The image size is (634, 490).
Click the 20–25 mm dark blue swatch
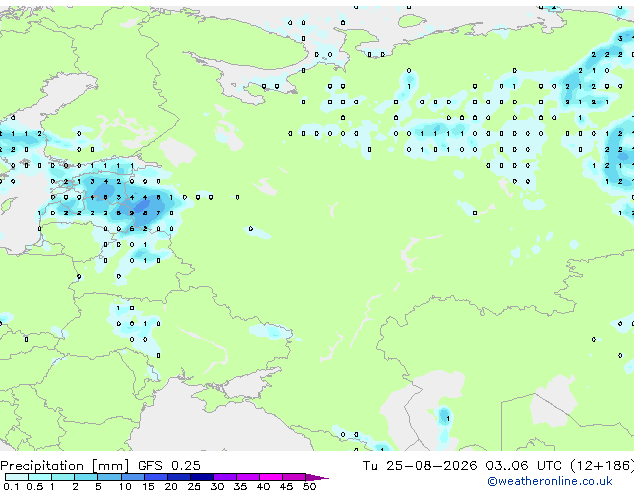click(x=178, y=477)
